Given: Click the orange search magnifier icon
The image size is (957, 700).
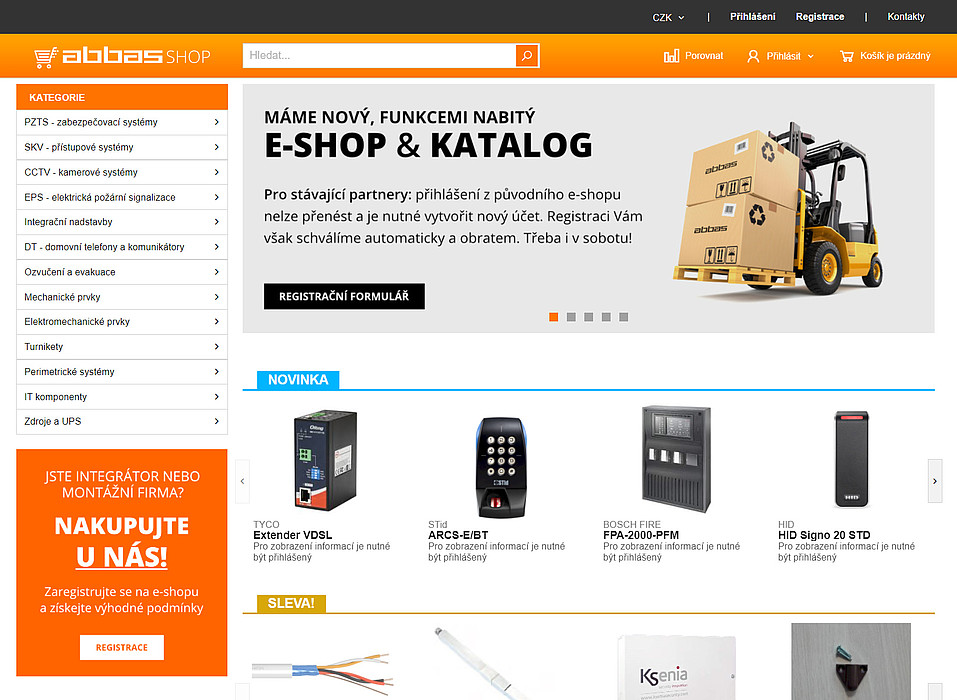Looking at the screenshot, I should point(527,56).
